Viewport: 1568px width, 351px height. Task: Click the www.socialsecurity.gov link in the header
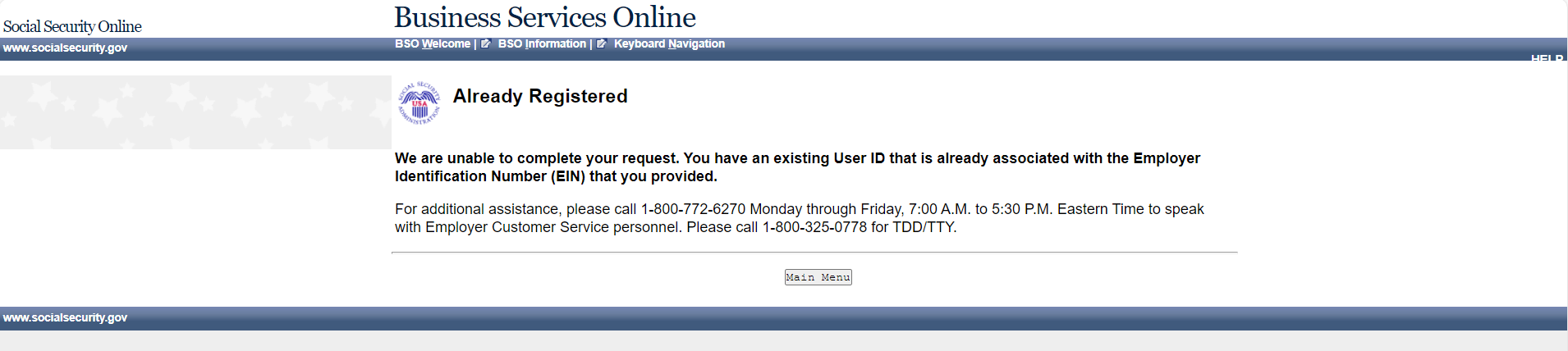point(65,48)
